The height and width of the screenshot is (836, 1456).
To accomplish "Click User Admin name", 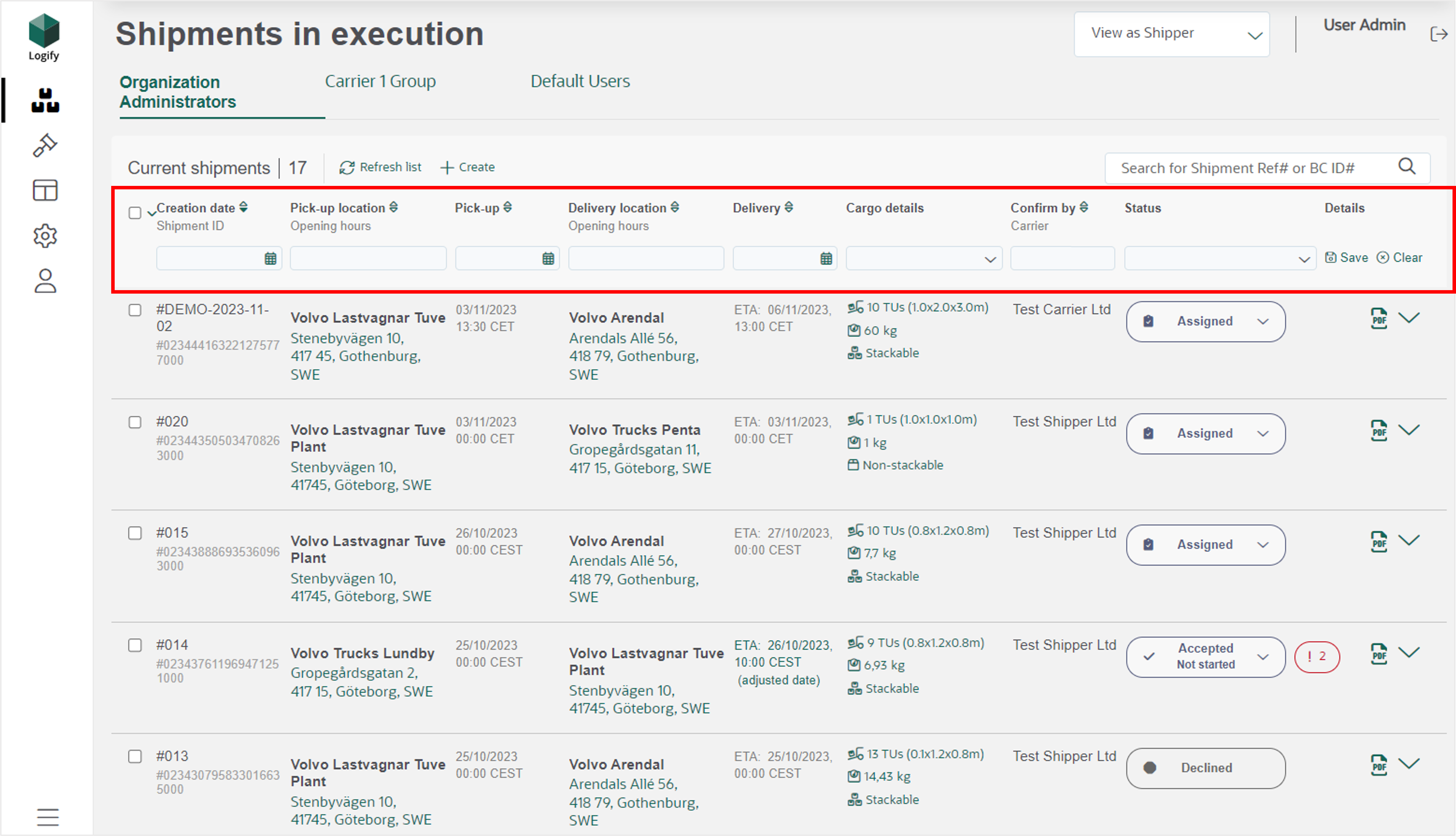I will click(1364, 25).
